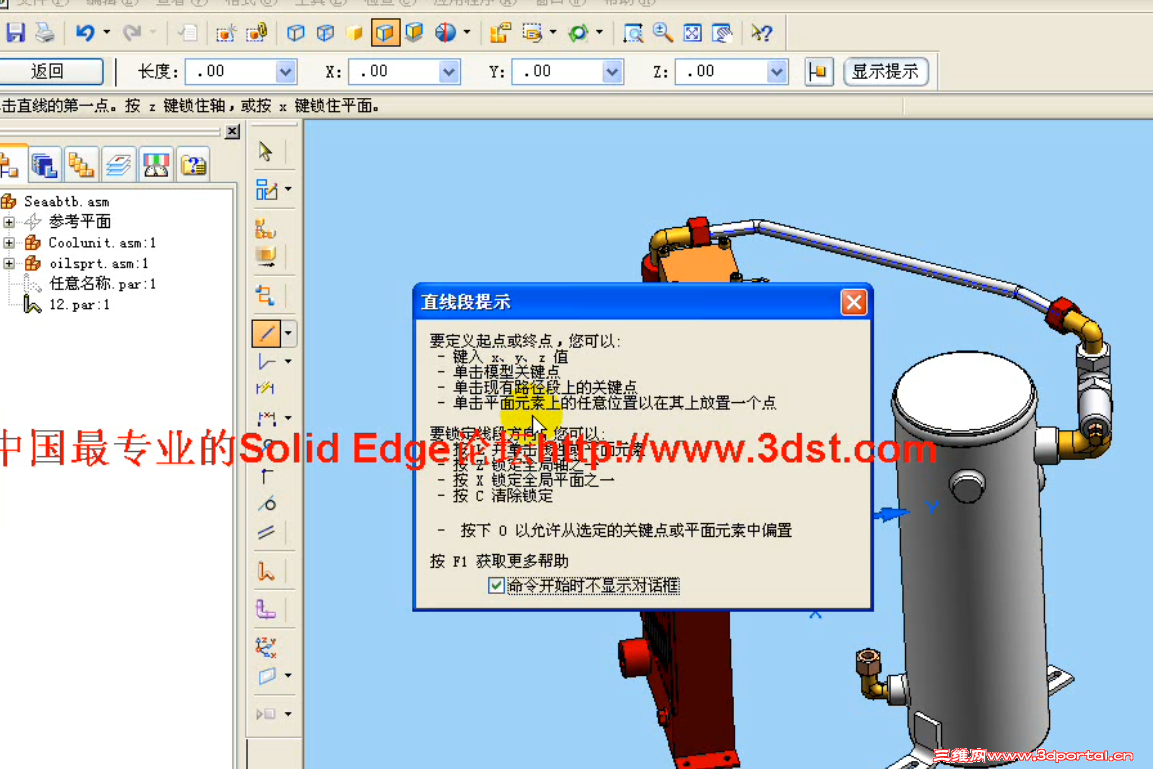
Task: Select Seaabtb.asm root node
Action: (66, 201)
